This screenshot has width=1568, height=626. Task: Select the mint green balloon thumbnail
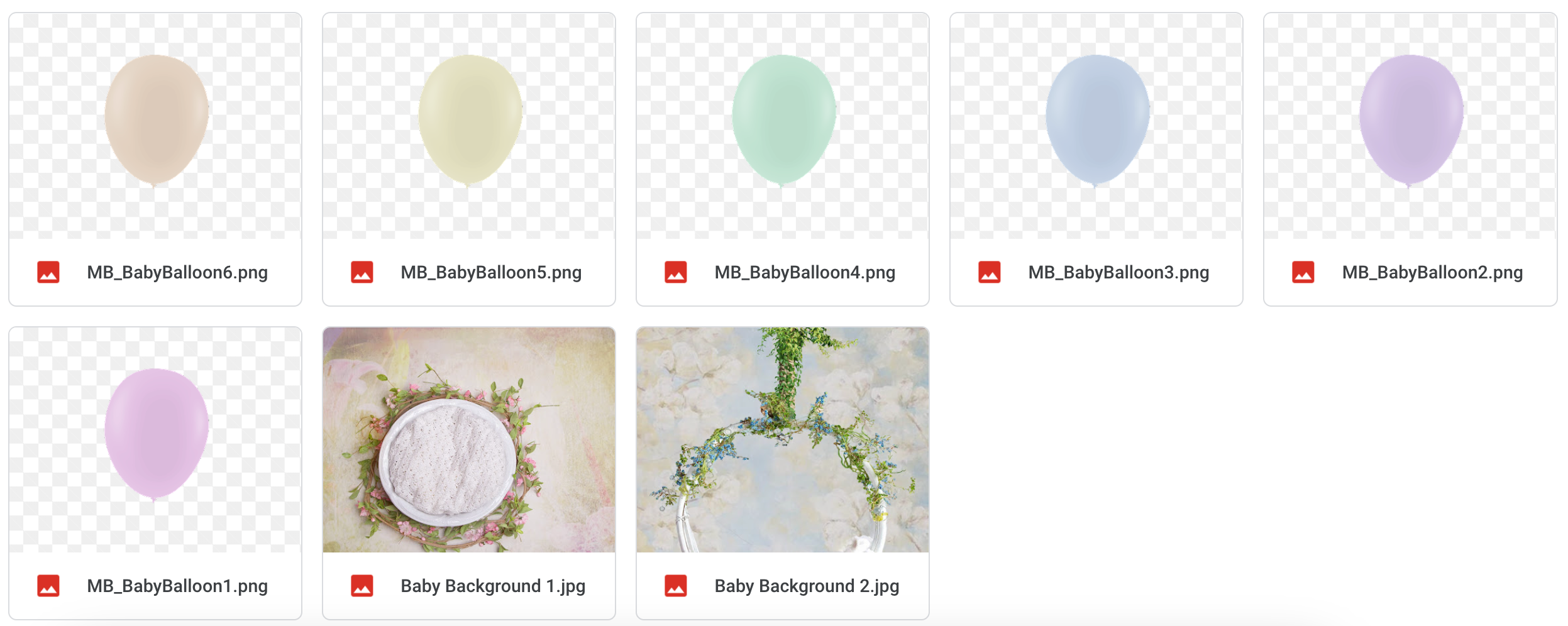(783, 126)
